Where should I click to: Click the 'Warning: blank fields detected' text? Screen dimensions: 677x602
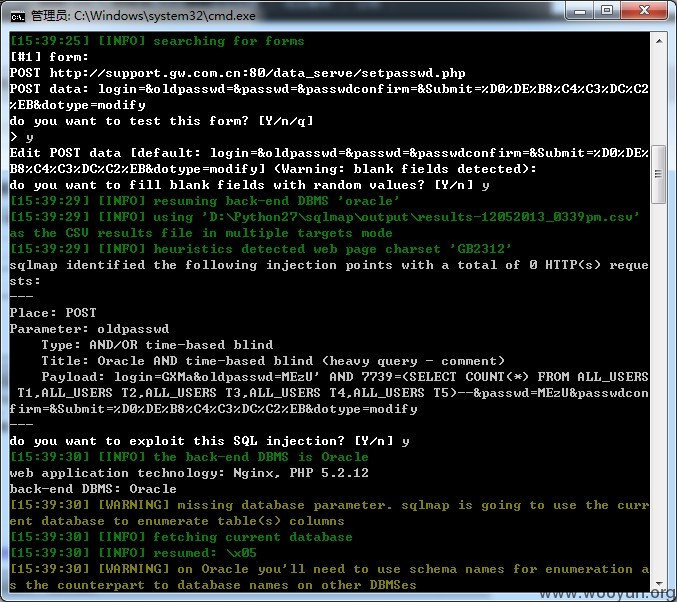point(405,169)
